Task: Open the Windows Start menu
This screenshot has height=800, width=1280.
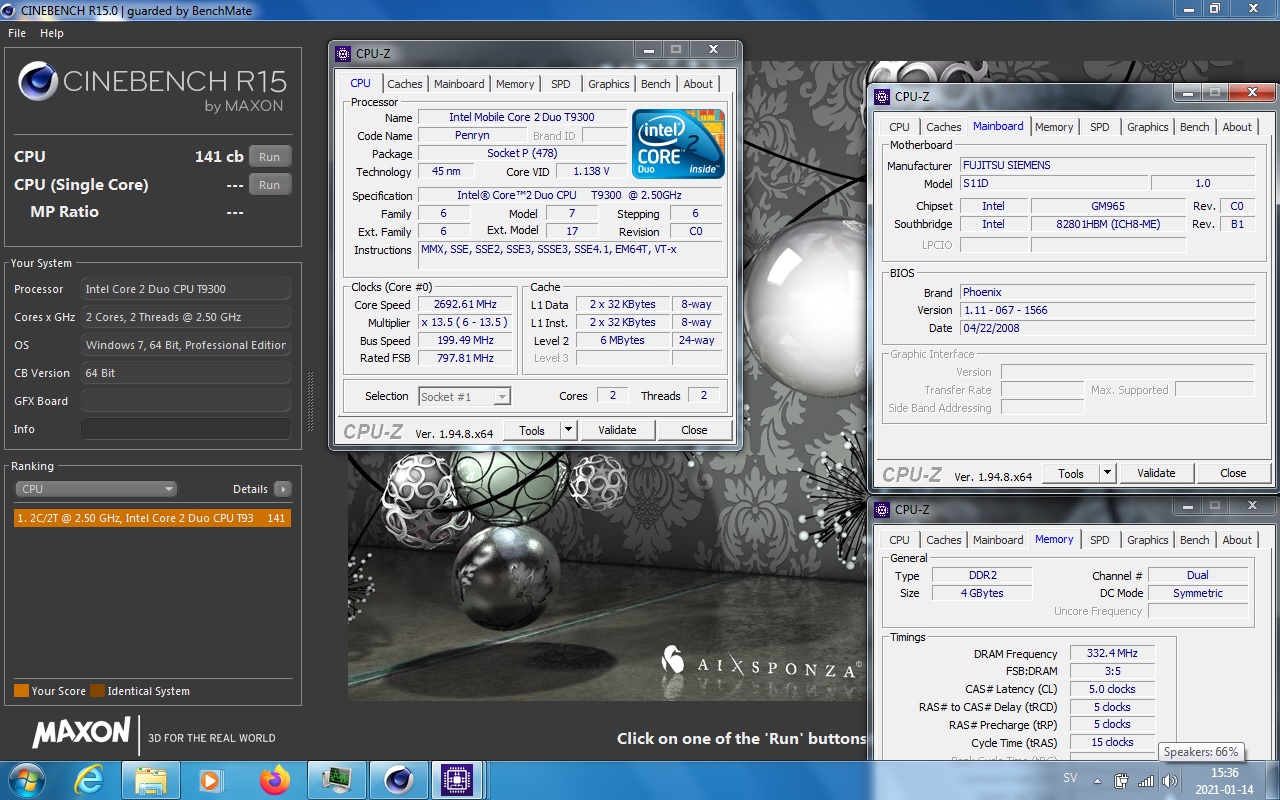Action: pyautogui.click(x=25, y=779)
